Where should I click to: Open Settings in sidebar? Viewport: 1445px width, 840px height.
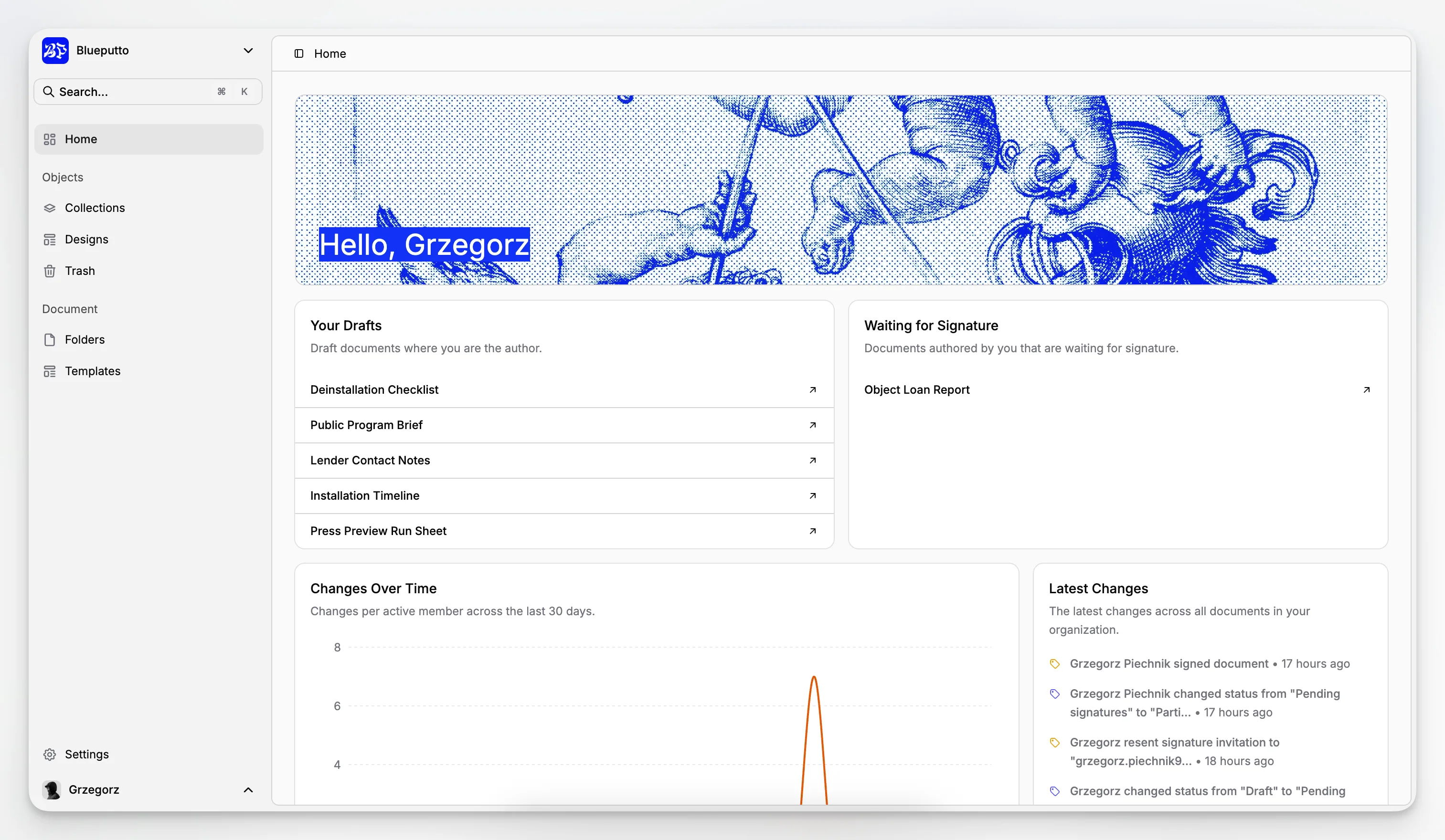pos(149,754)
